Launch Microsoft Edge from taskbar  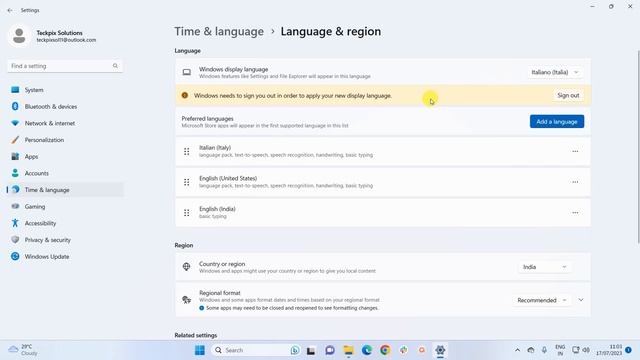pos(367,350)
